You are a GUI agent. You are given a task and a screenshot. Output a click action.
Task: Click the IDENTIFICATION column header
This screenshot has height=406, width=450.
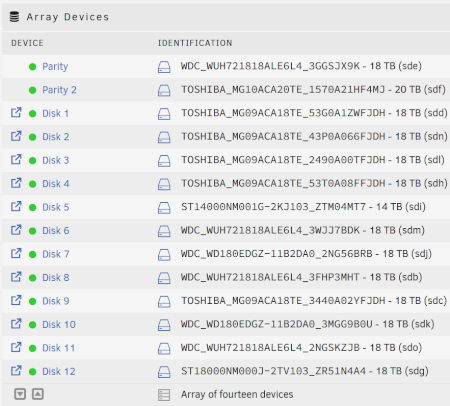click(x=195, y=43)
